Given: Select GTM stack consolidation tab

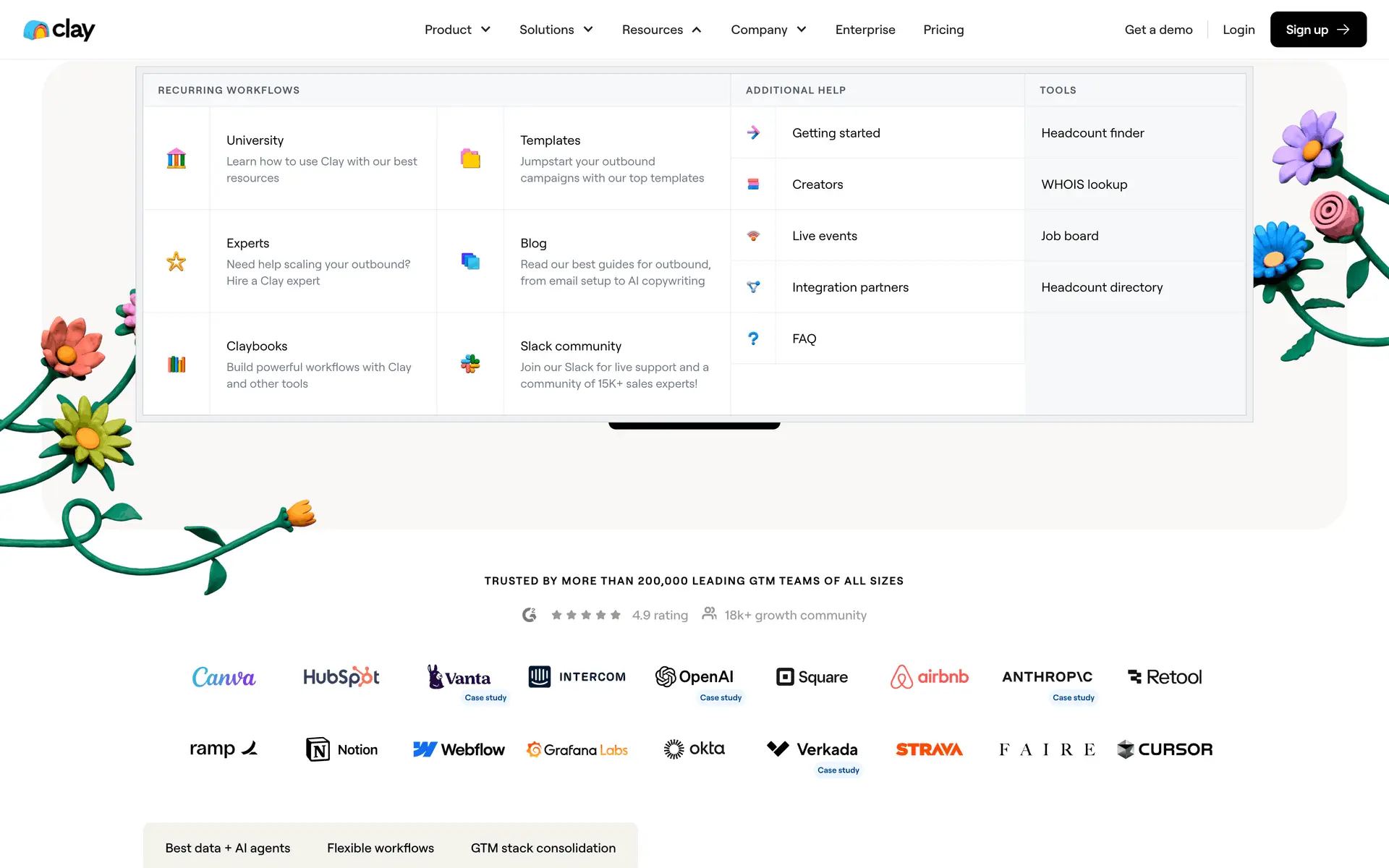Looking at the screenshot, I should [x=543, y=848].
